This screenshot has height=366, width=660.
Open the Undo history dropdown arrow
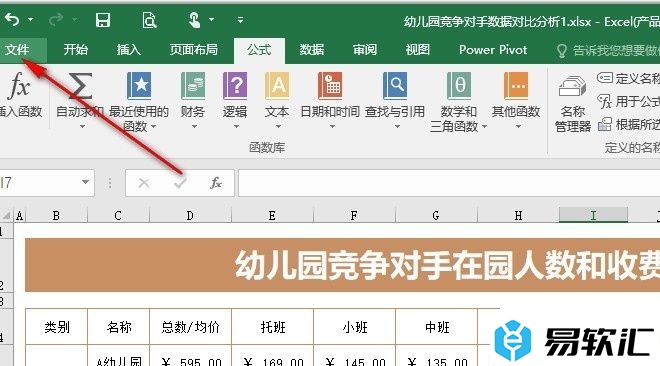pyautogui.click(x=31, y=20)
